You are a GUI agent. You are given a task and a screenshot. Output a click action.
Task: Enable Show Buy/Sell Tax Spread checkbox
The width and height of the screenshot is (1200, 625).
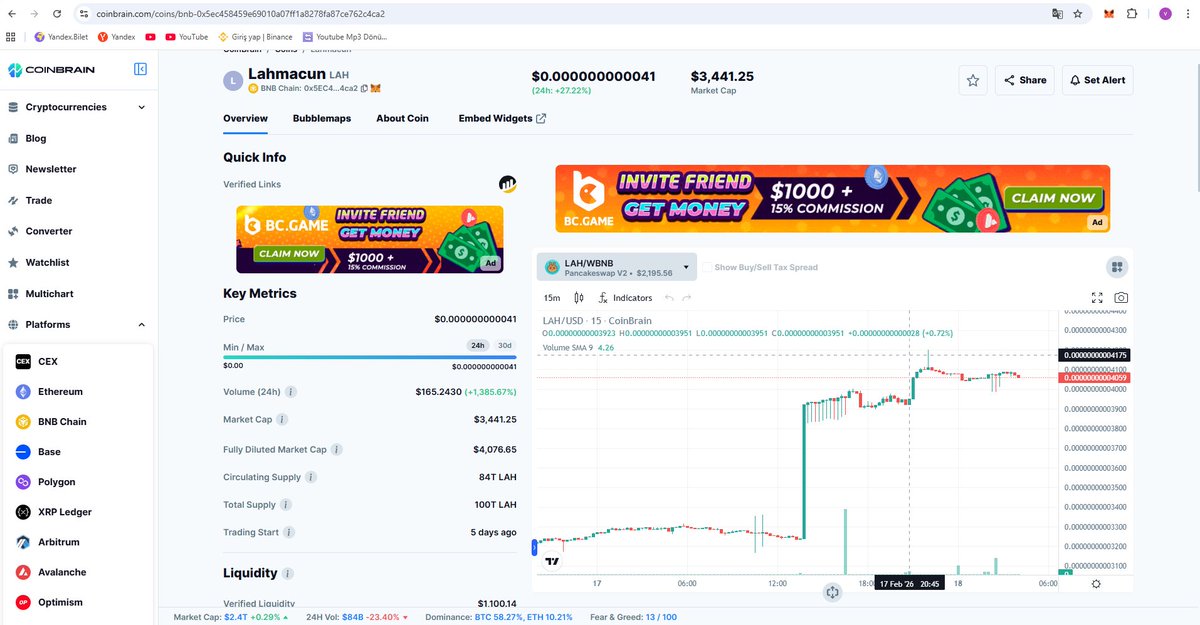click(707, 267)
